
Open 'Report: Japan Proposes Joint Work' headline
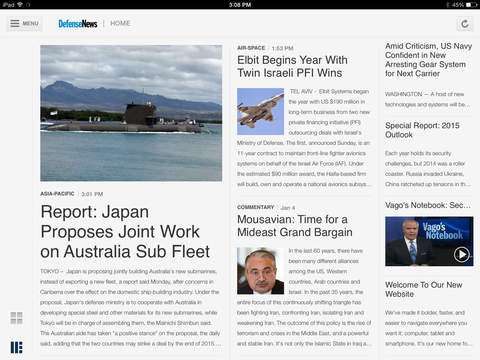coord(125,232)
